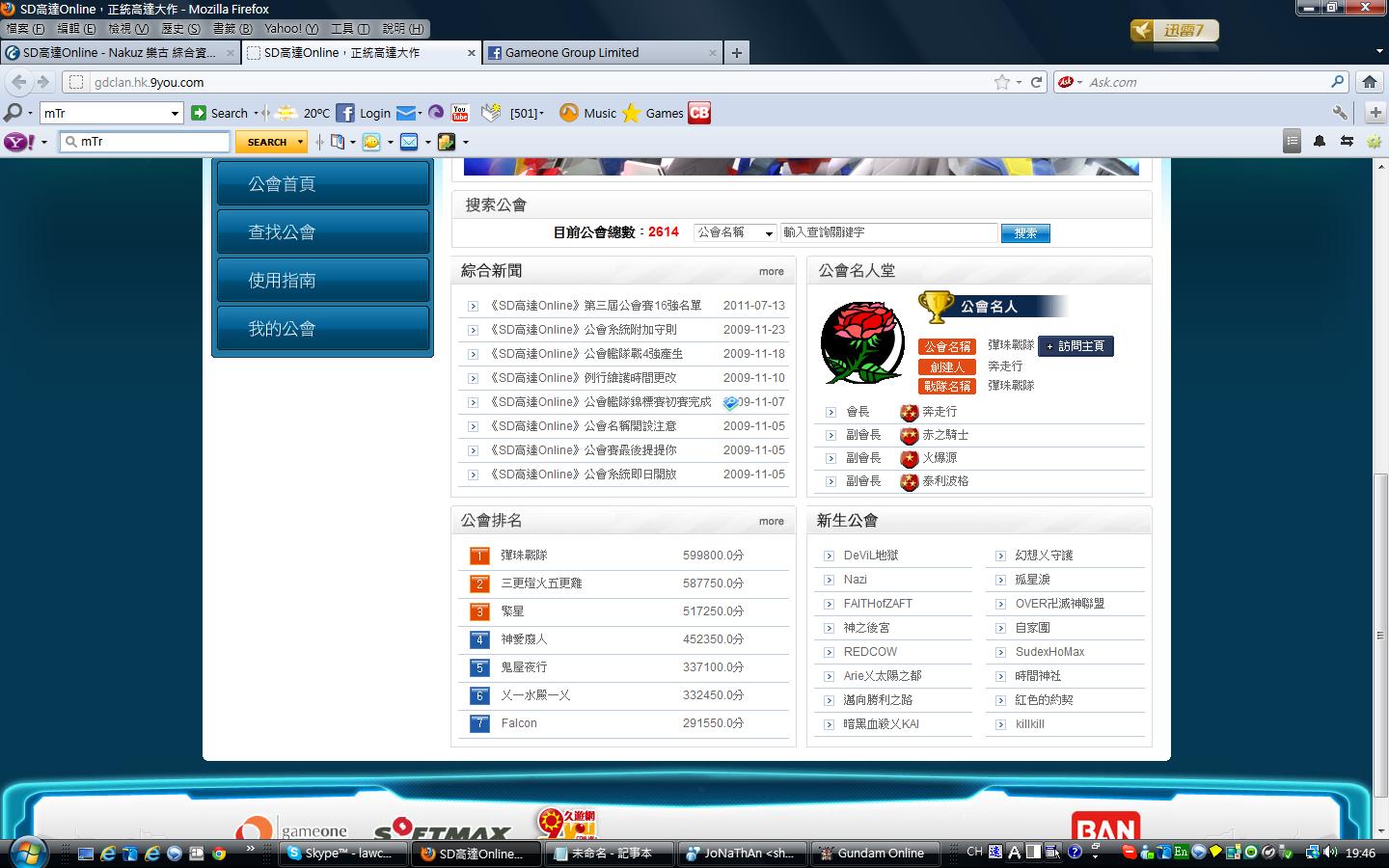Click the weather sun icon
Viewport: 1389px width, 868px height.
[286, 113]
